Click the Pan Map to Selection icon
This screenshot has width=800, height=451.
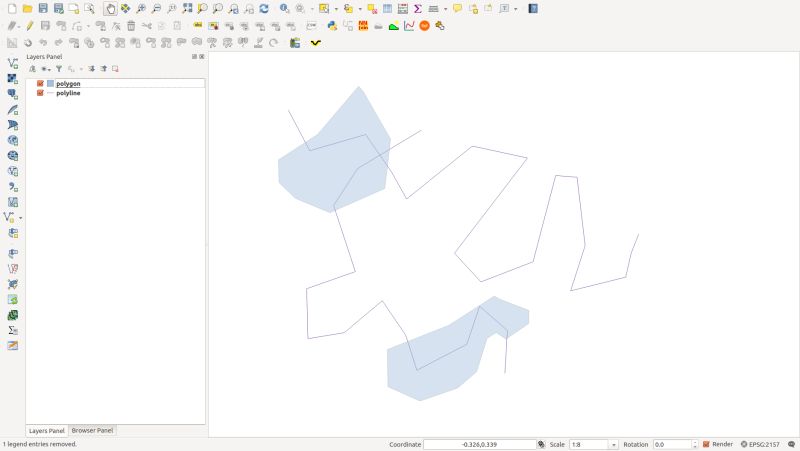pos(126,9)
